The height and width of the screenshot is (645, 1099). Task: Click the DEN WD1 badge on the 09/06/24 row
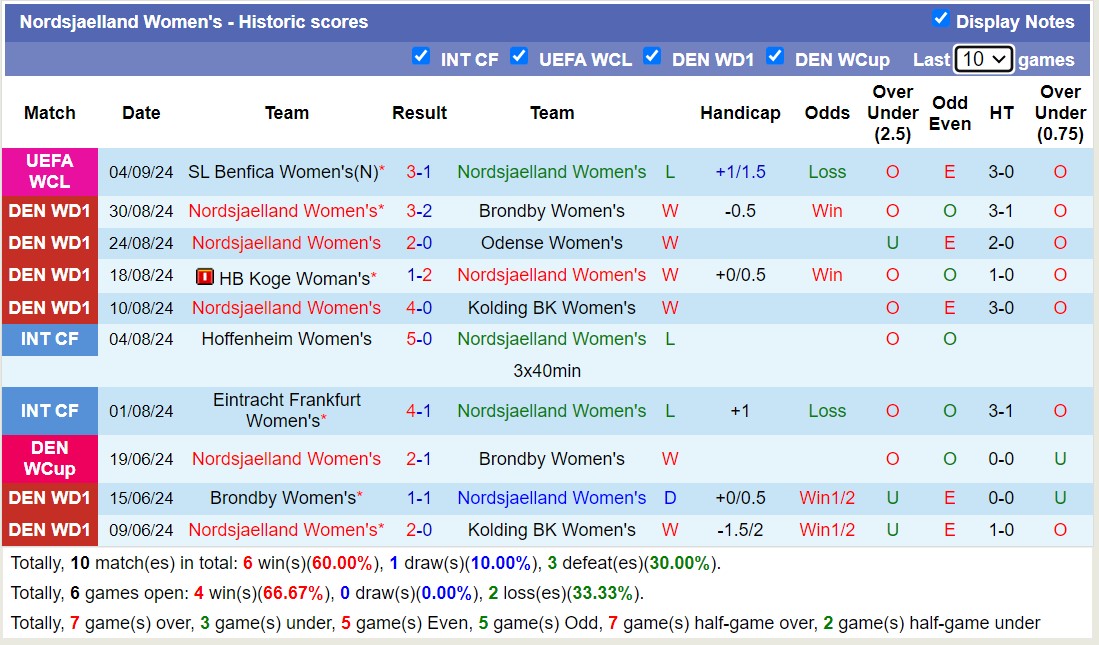[50, 530]
